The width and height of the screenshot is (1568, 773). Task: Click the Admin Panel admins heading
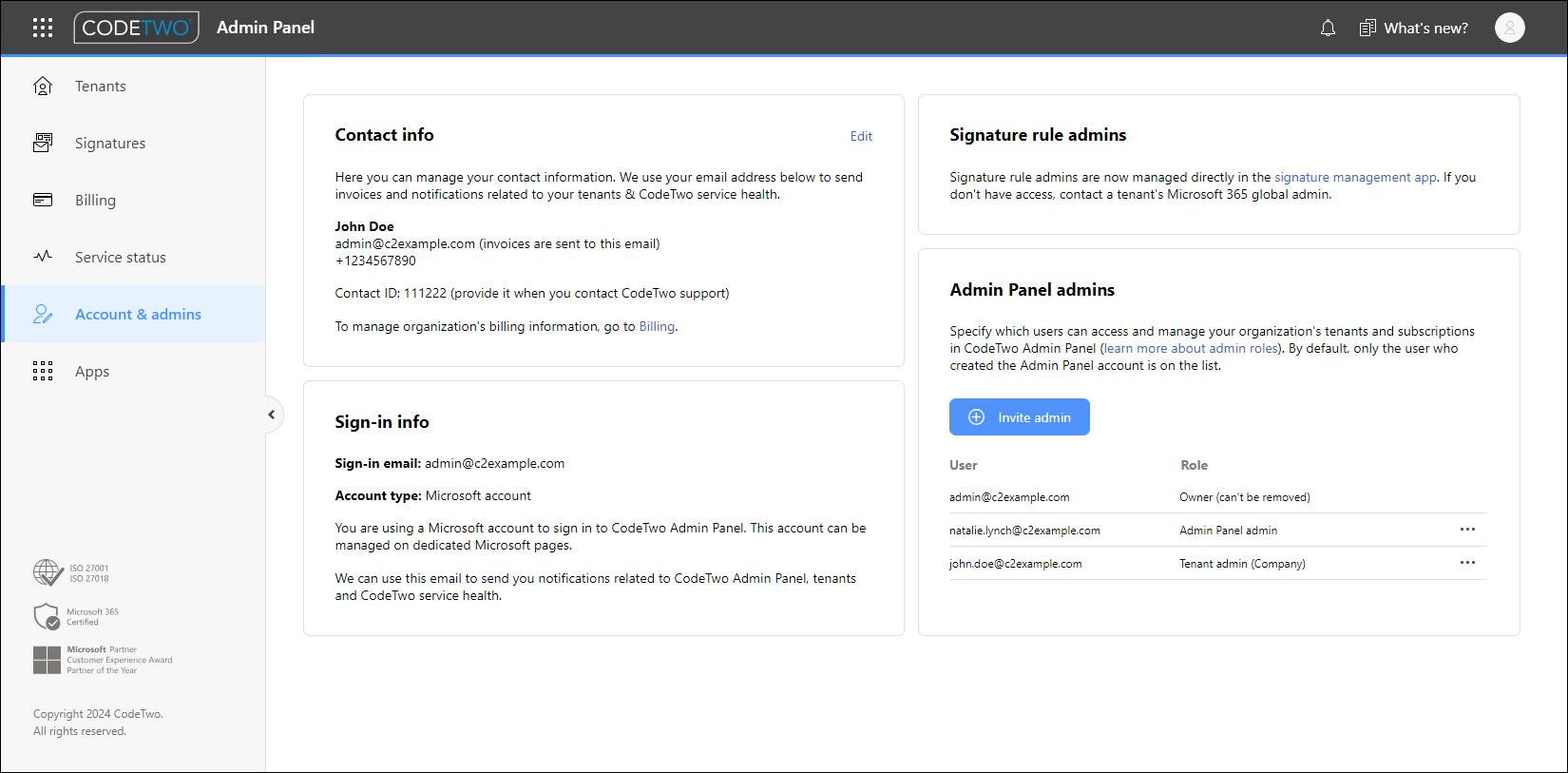pyautogui.click(x=1032, y=290)
